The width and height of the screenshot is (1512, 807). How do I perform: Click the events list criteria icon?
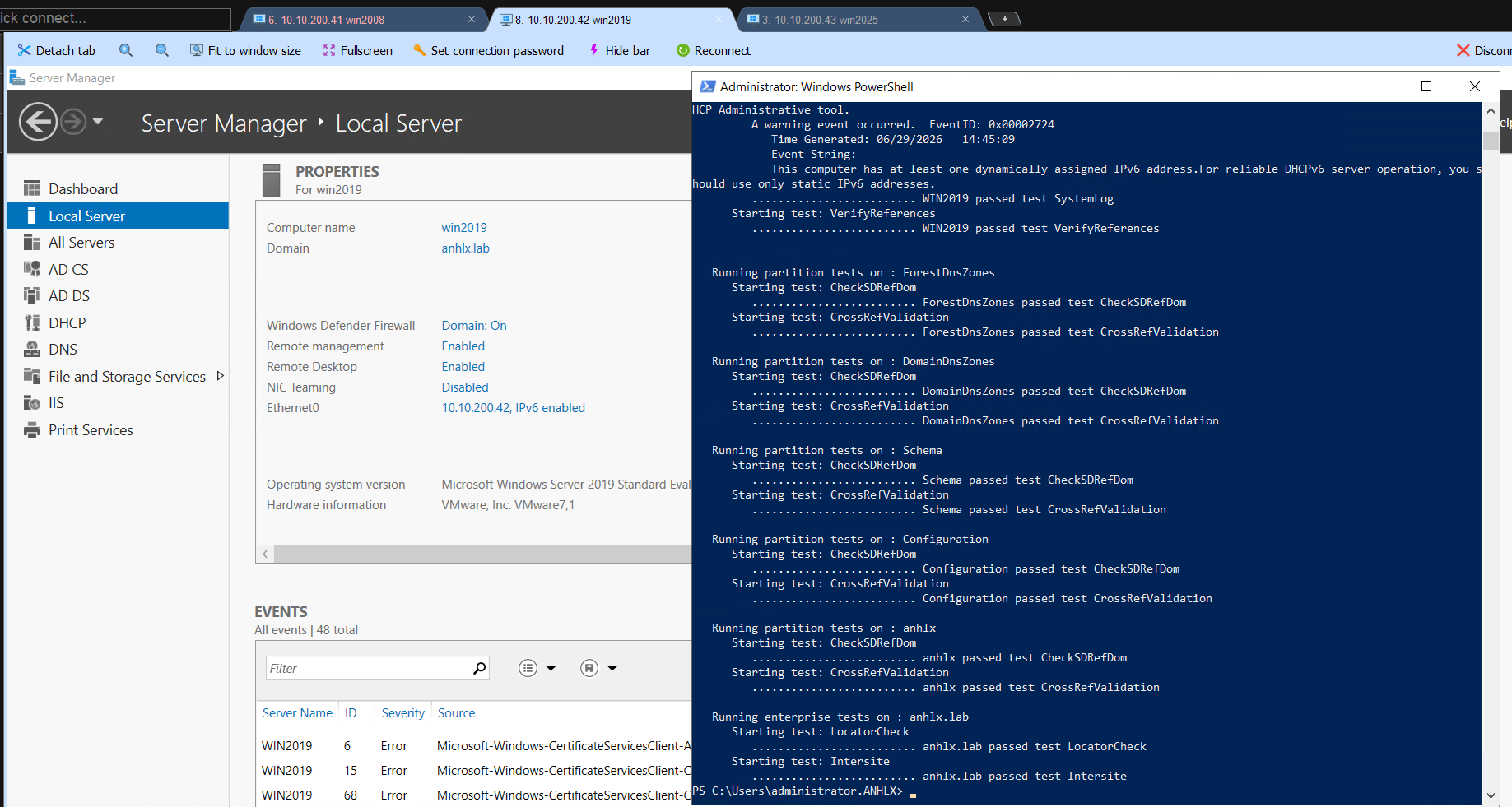528,668
